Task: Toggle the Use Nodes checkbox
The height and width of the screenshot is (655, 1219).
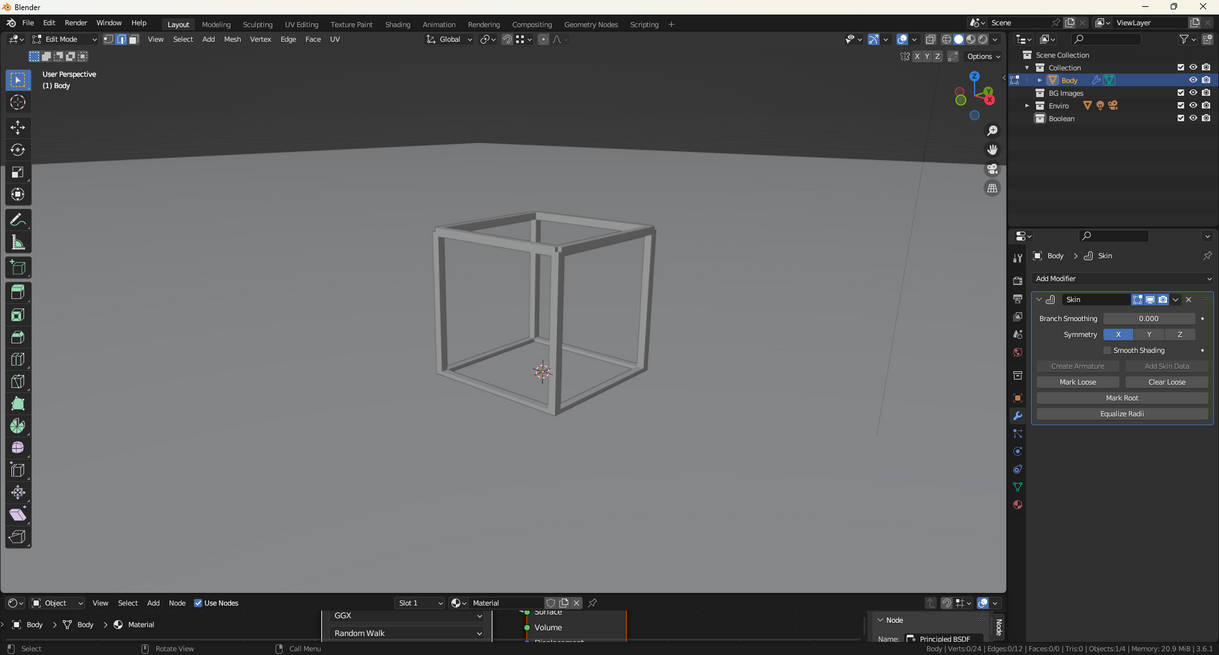Action: pyautogui.click(x=198, y=603)
